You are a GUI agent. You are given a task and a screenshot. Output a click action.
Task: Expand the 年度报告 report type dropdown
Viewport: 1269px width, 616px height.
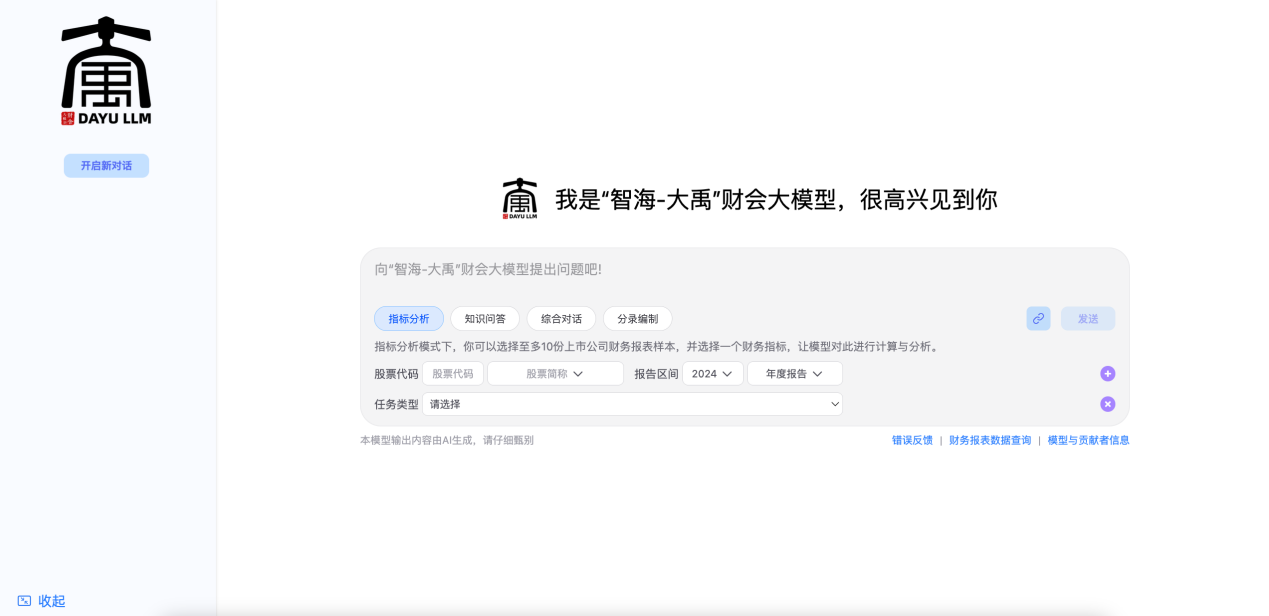[x=794, y=374]
